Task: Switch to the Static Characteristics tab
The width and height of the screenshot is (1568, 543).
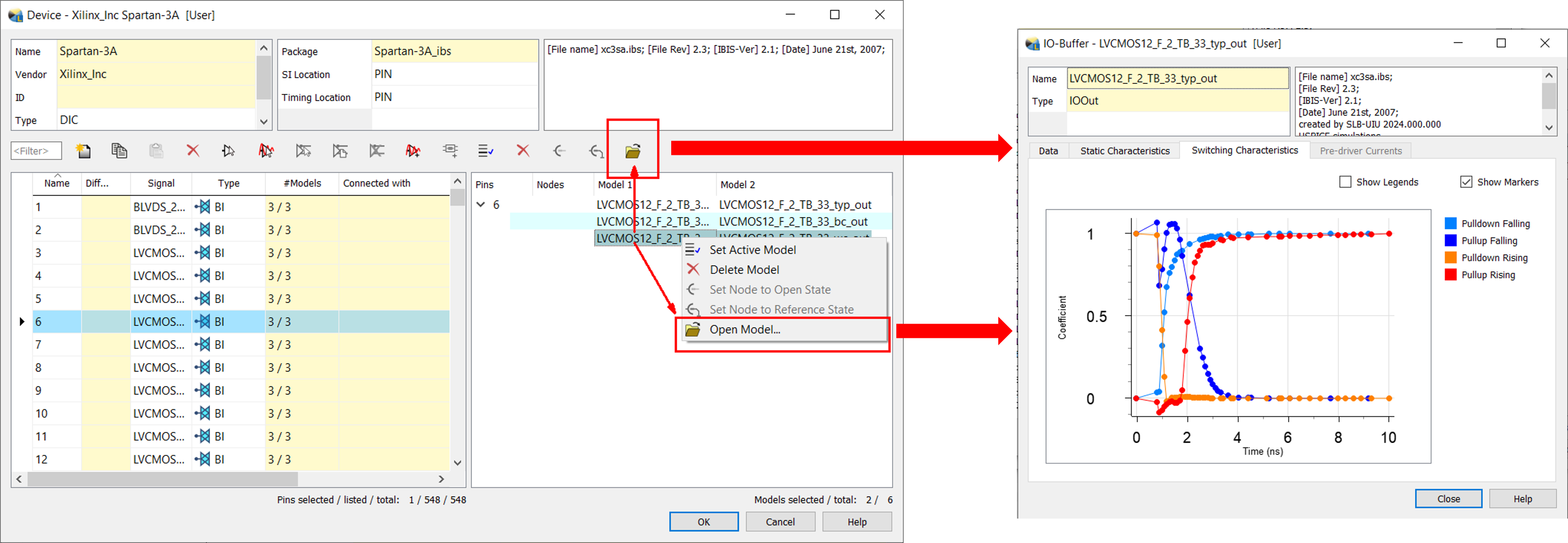Action: [x=1124, y=151]
